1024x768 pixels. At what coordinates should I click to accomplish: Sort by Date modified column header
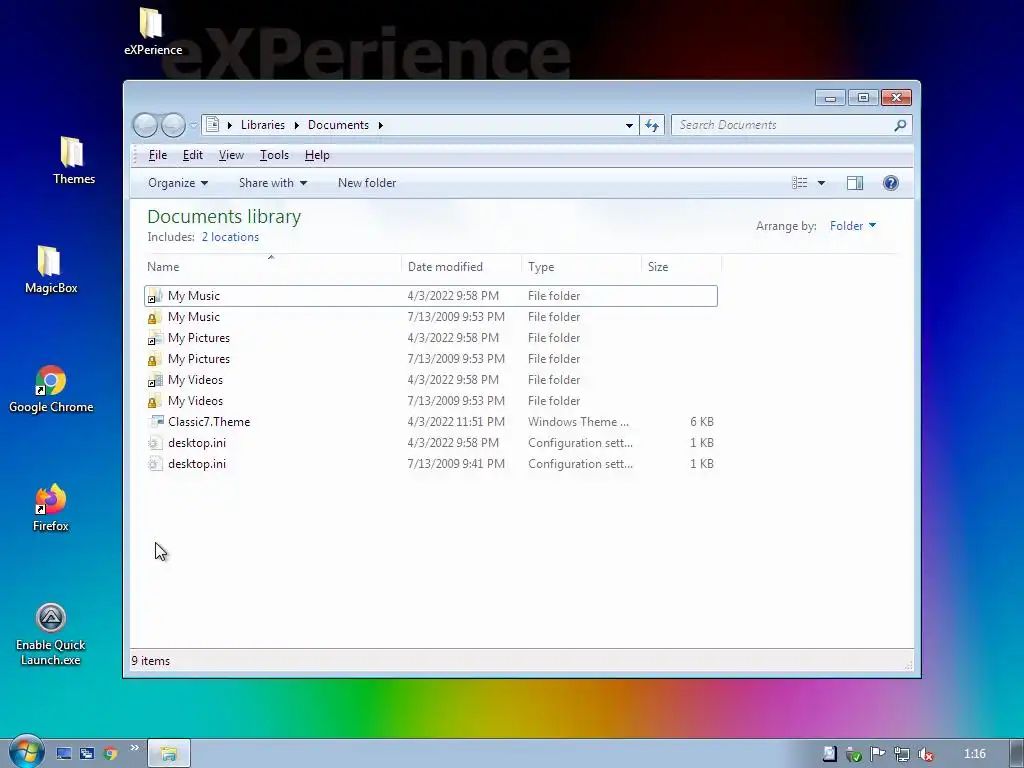click(461, 266)
